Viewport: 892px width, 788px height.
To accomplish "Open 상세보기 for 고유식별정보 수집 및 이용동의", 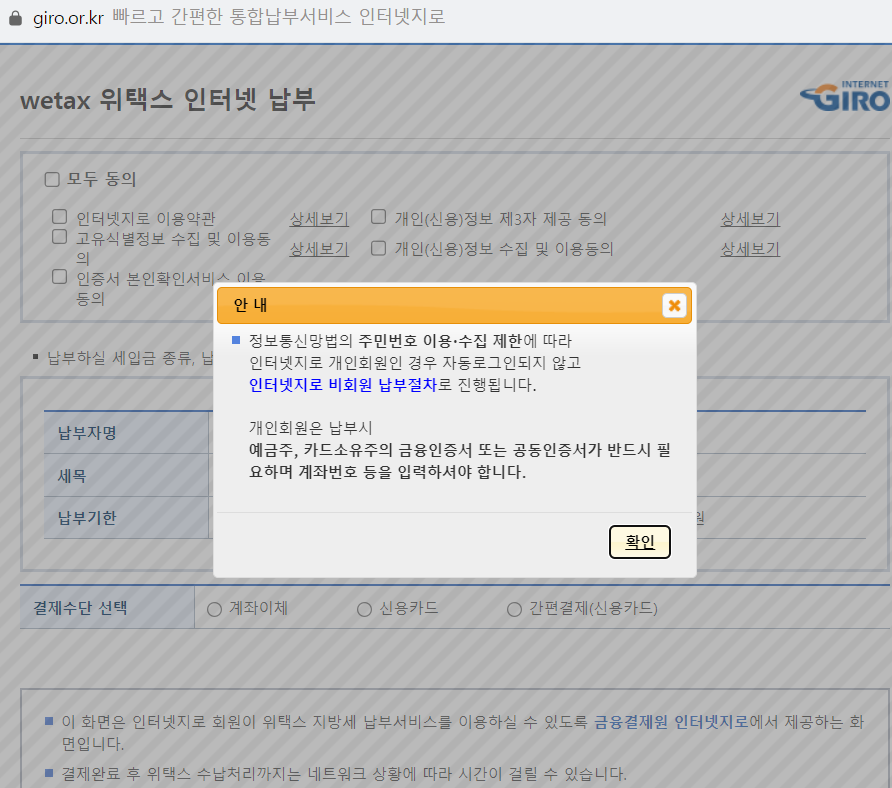I will pos(319,249).
